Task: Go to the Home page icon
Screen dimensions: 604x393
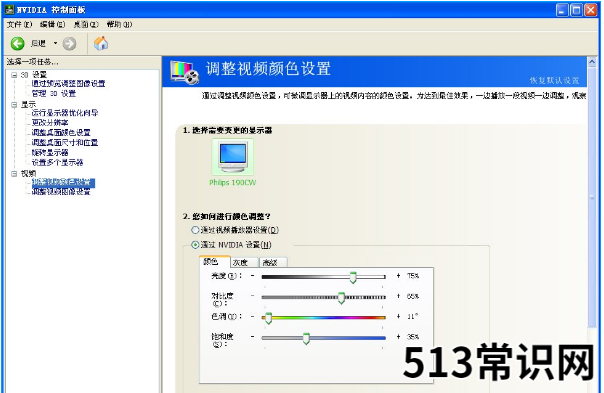Action: (x=101, y=43)
